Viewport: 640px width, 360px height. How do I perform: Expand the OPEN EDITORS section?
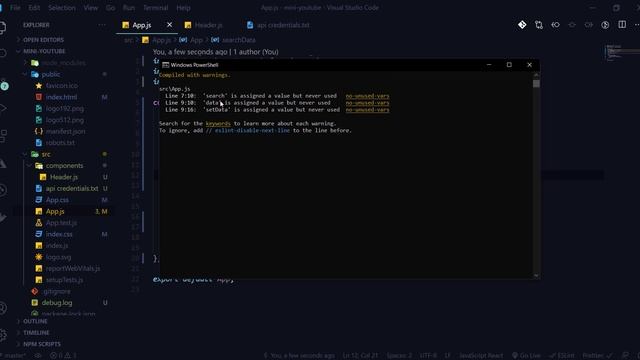click(43, 40)
